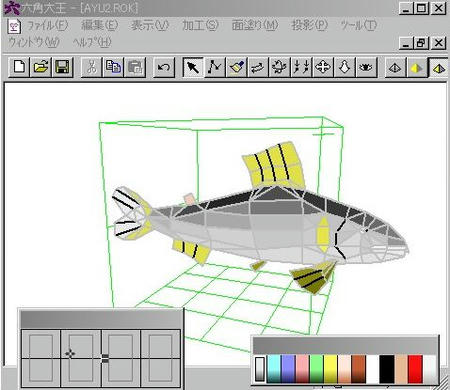This screenshot has width=450, height=390.
Task: Switch to solid yellow pyramid display mode
Action: pos(417,68)
